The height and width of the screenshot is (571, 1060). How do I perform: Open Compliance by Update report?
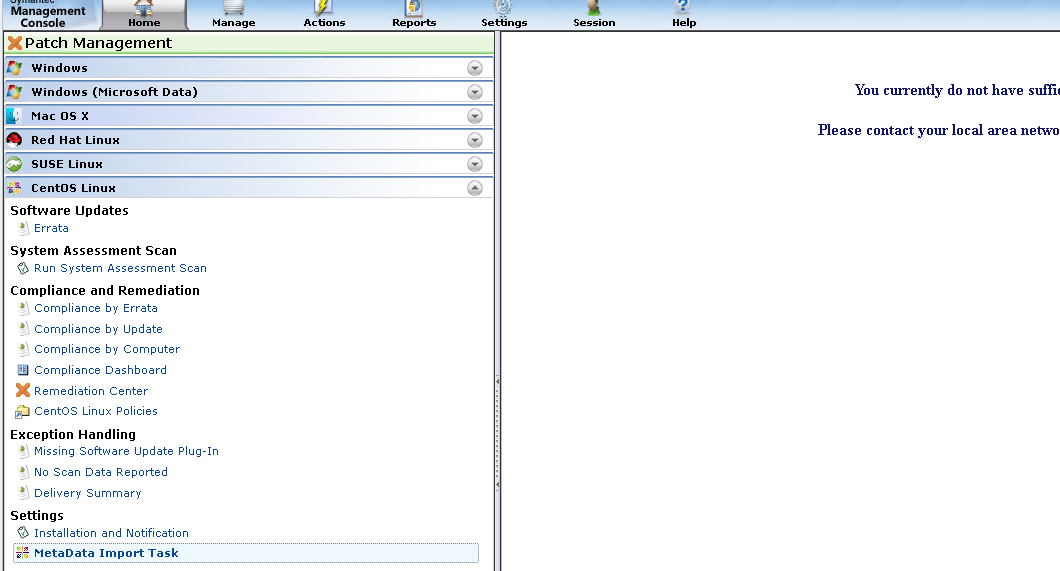(99, 329)
